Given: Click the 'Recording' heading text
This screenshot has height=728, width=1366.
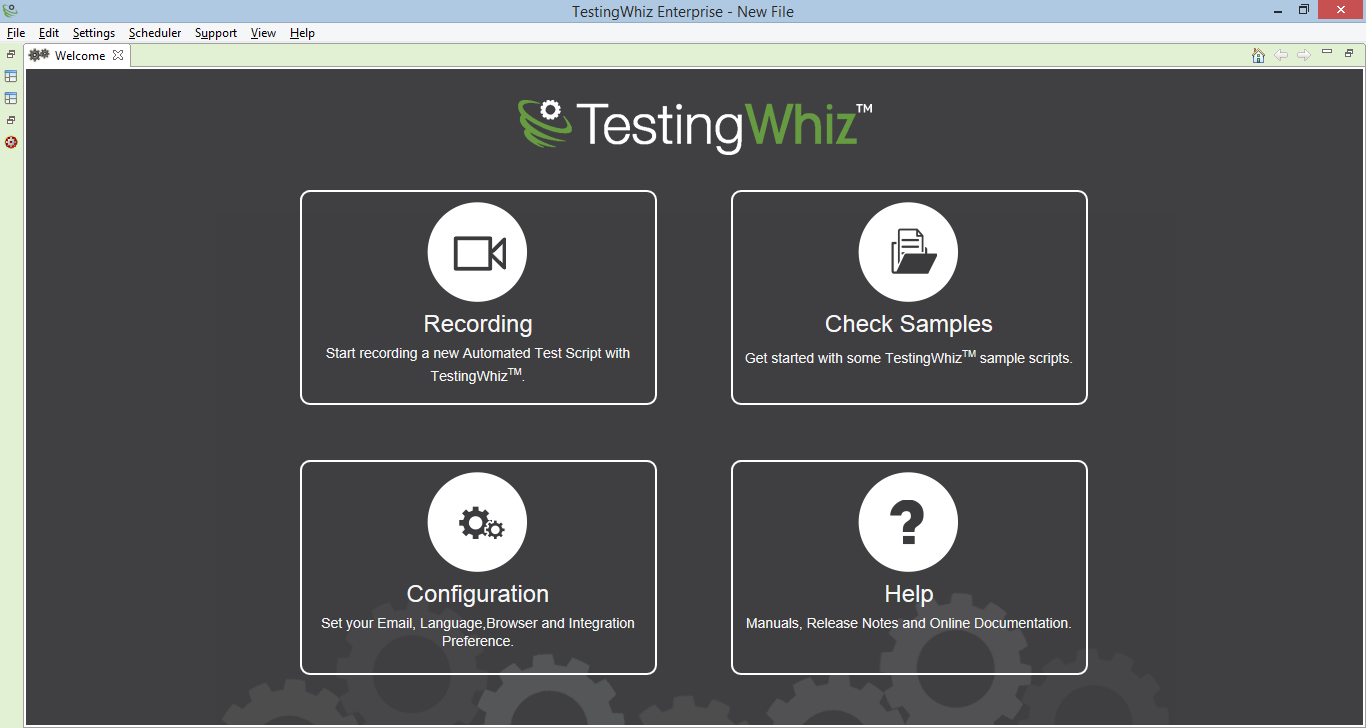Looking at the screenshot, I should pyautogui.click(x=477, y=324).
